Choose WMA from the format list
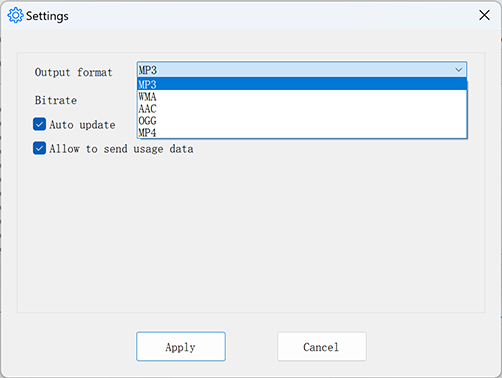The width and height of the screenshot is (502, 378). click(x=302, y=97)
